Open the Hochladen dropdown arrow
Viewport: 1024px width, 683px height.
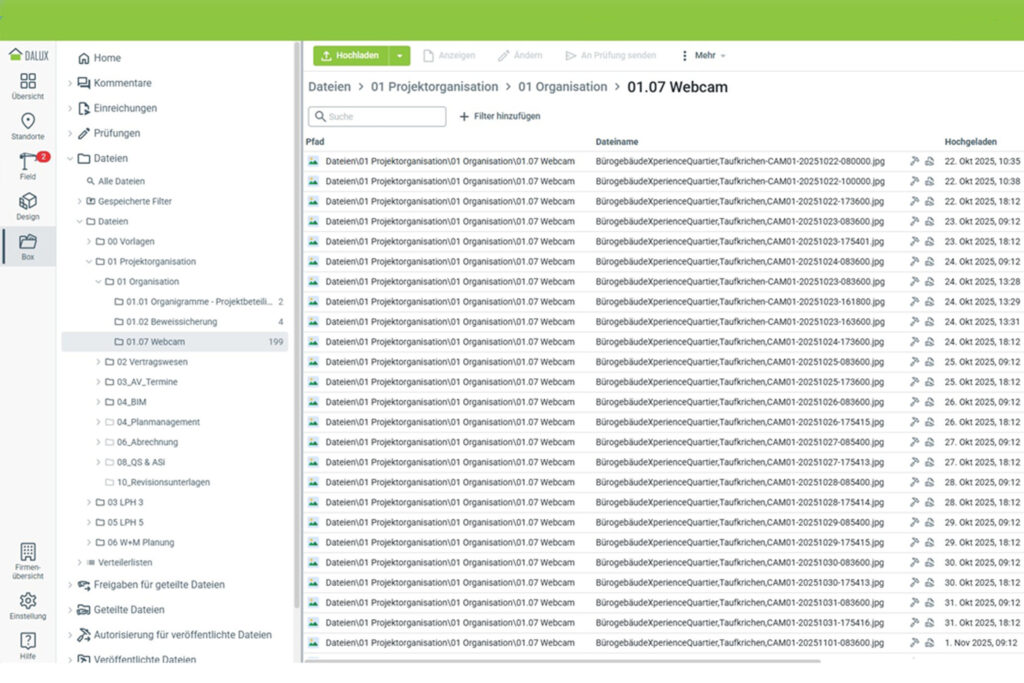[399, 56]
